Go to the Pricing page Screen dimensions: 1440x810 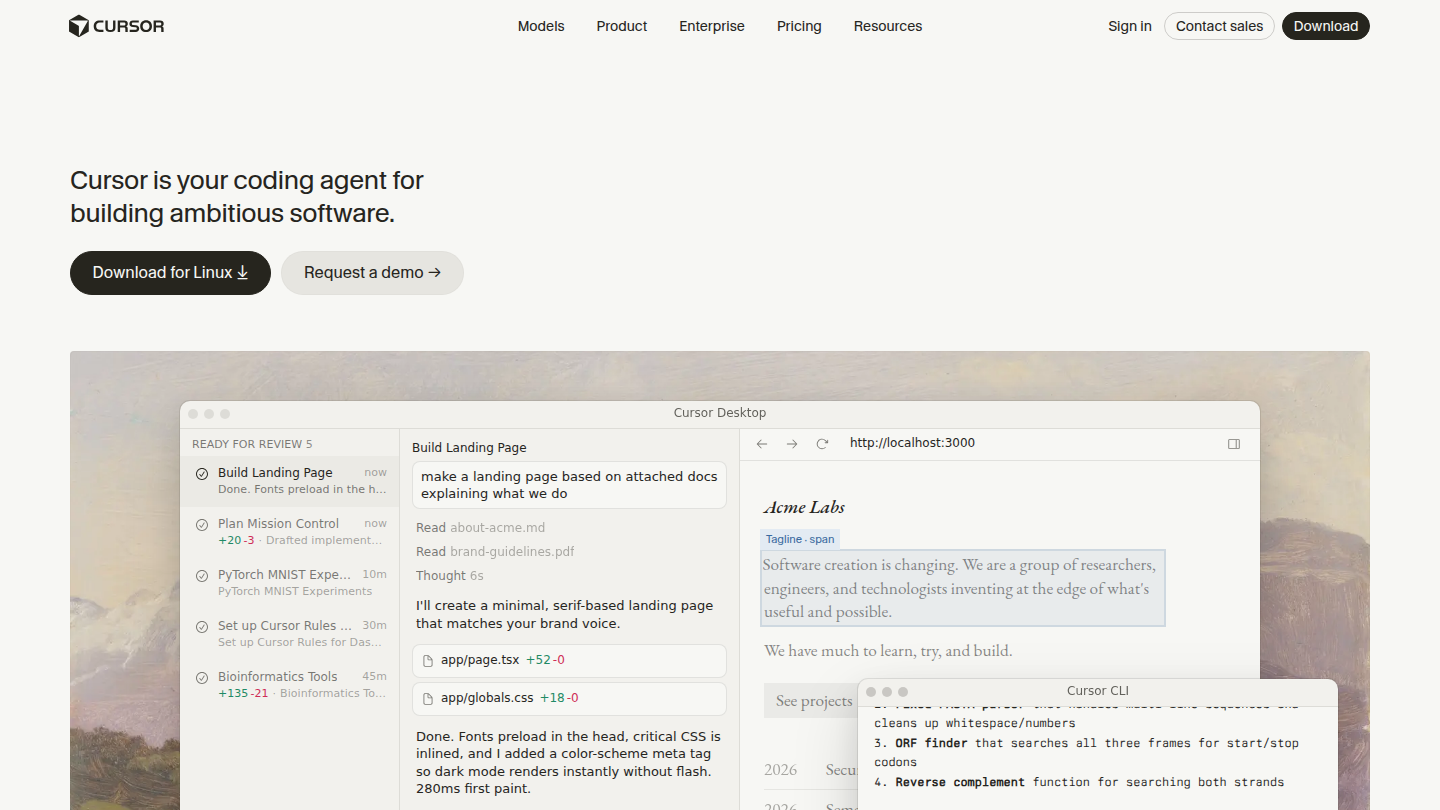pos(799,26)
